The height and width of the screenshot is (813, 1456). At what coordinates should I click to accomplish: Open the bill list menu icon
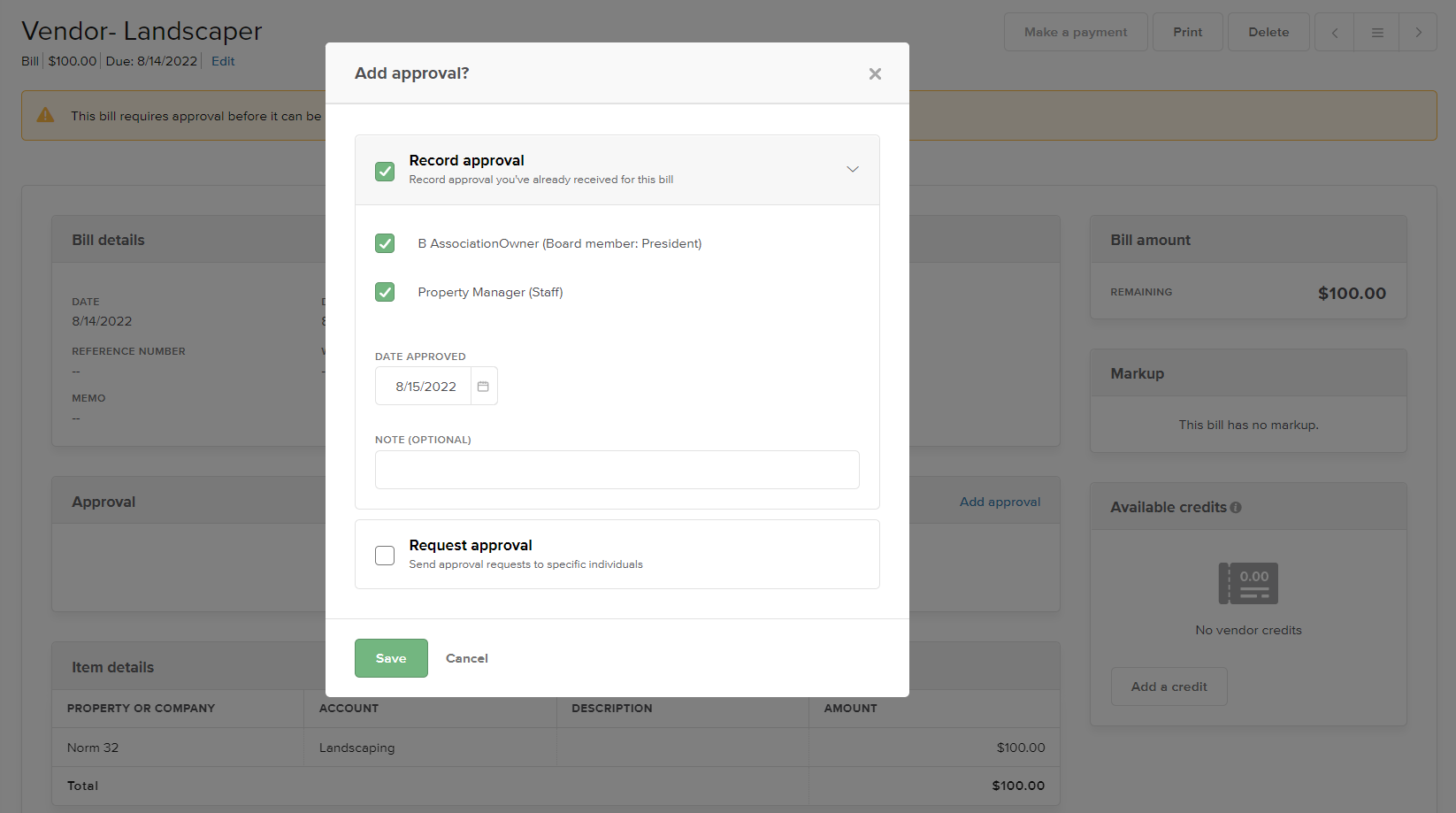1376,33
